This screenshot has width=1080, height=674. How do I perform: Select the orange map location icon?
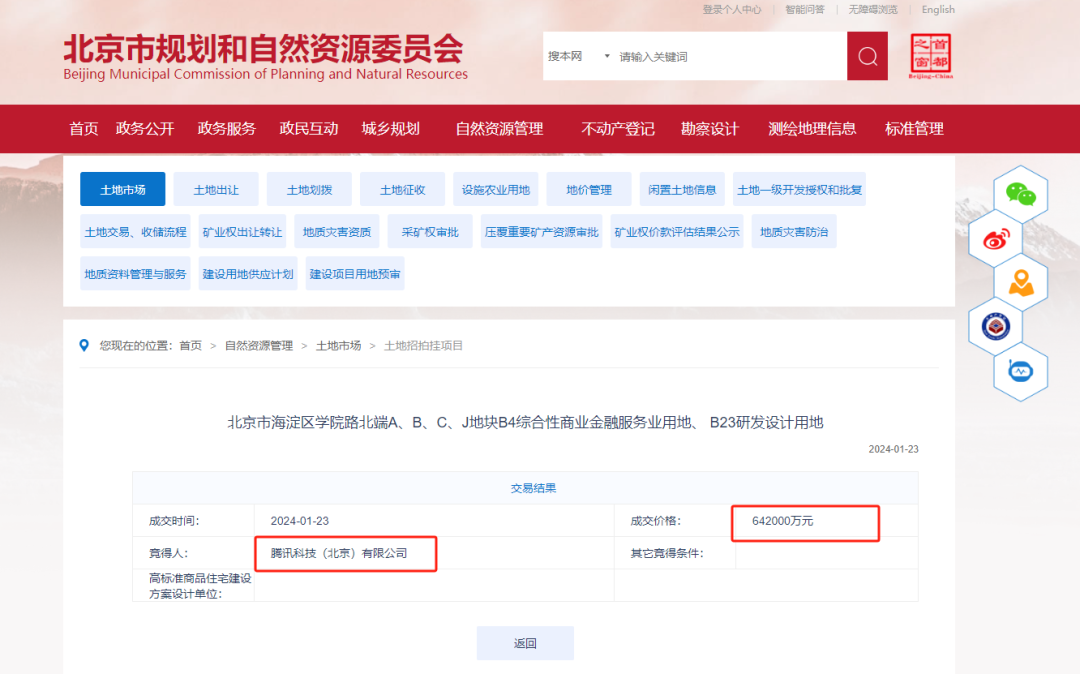click(1021, 281)
